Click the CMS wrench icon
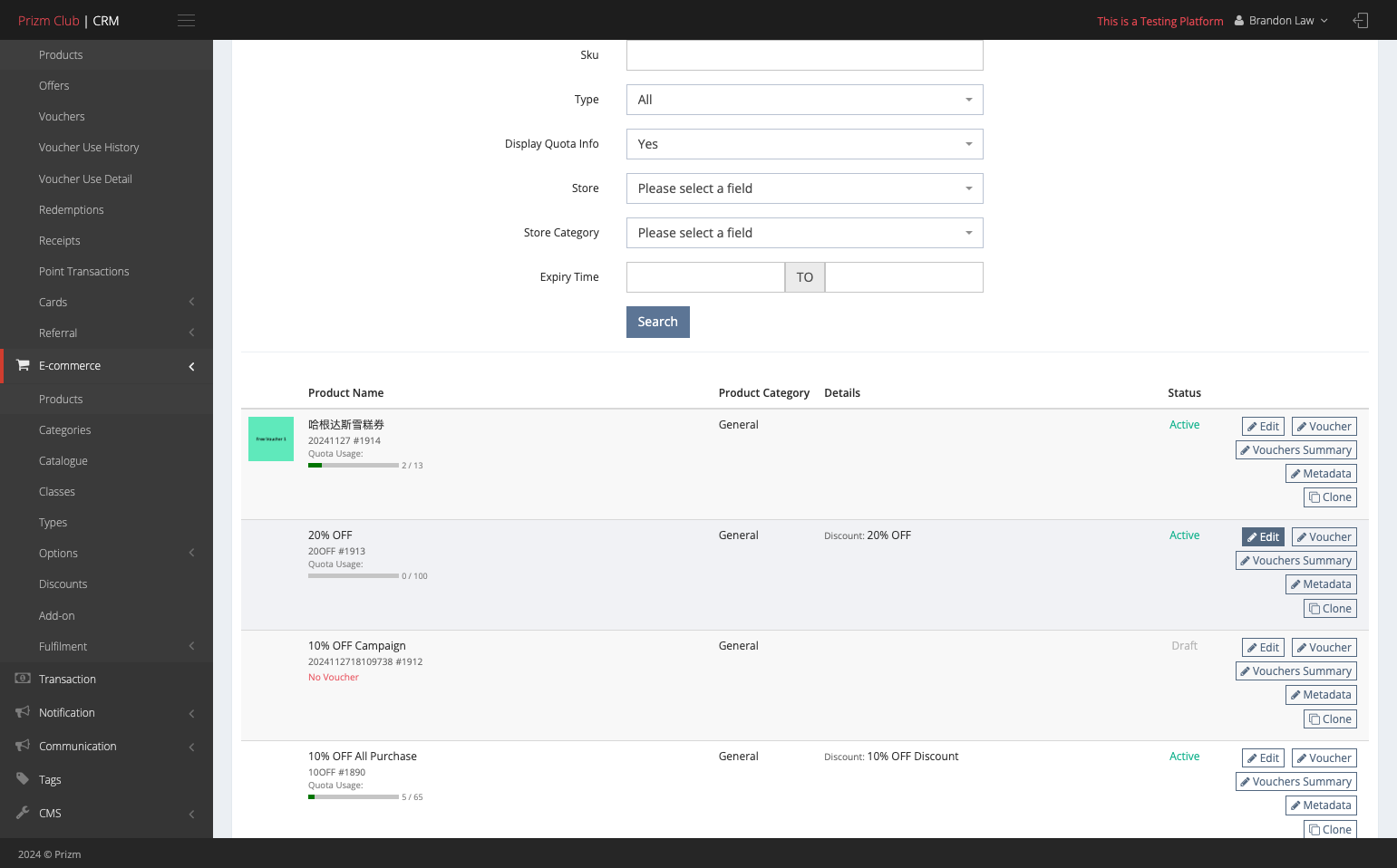 click(23, 812)
